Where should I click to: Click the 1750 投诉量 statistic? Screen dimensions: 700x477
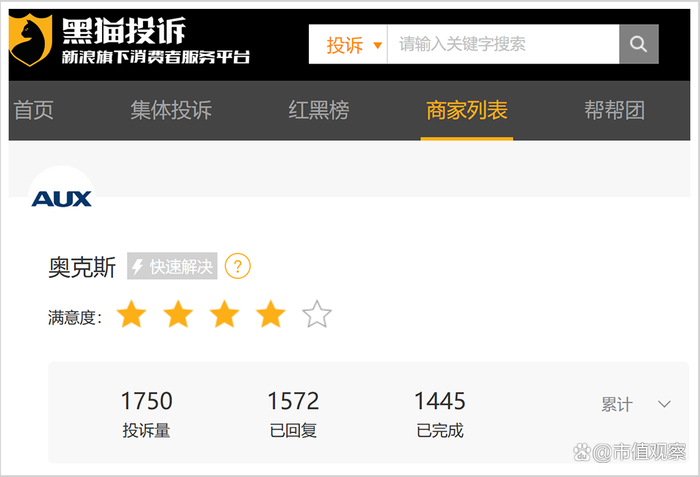146,413
